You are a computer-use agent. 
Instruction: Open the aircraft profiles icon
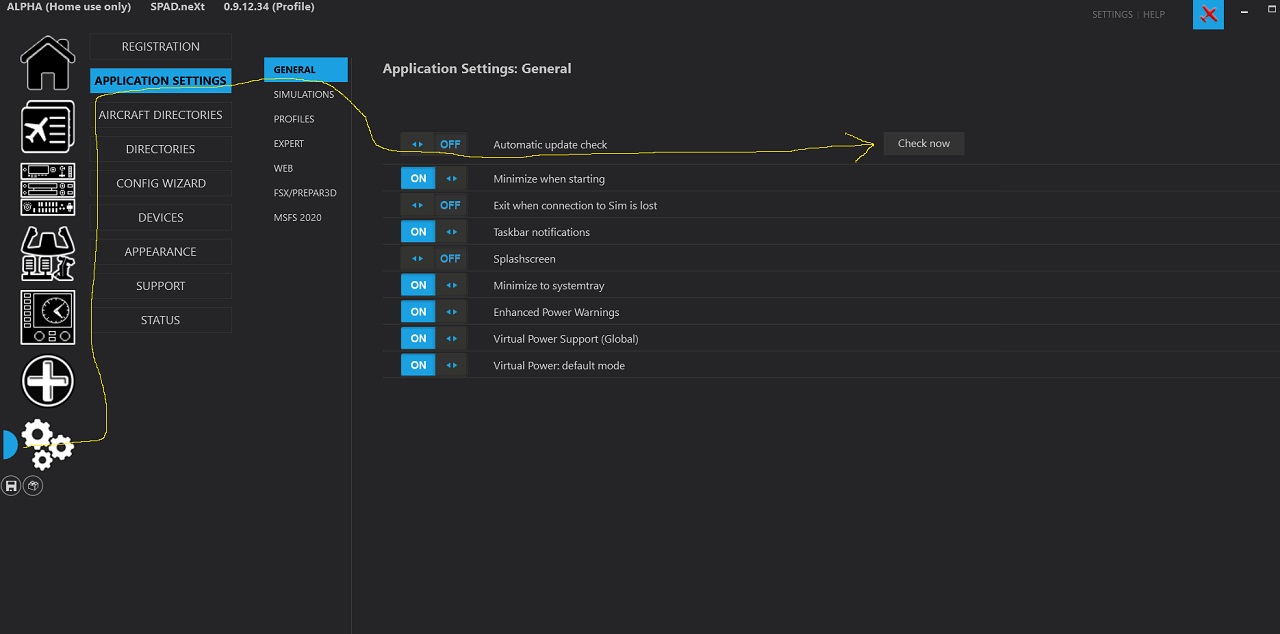(x=48, y=127)
